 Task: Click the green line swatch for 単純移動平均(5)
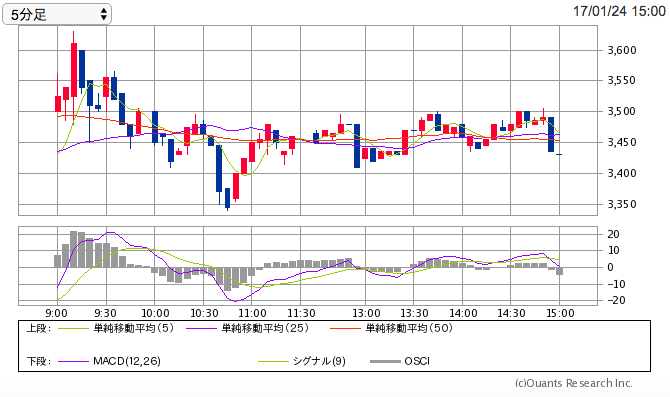pyautogui.click(x=73, y=329)
